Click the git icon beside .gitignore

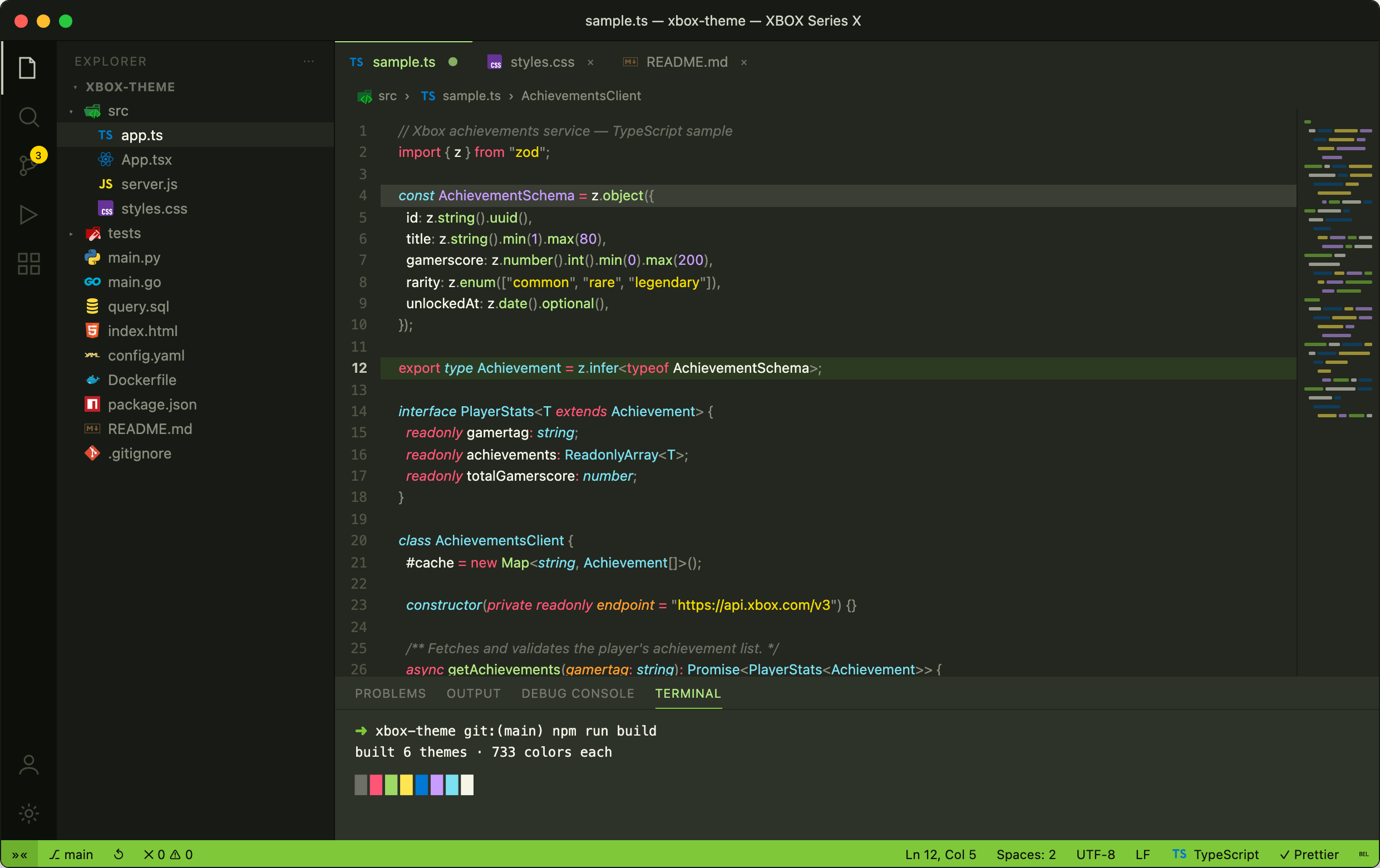[x=92, y=453]
